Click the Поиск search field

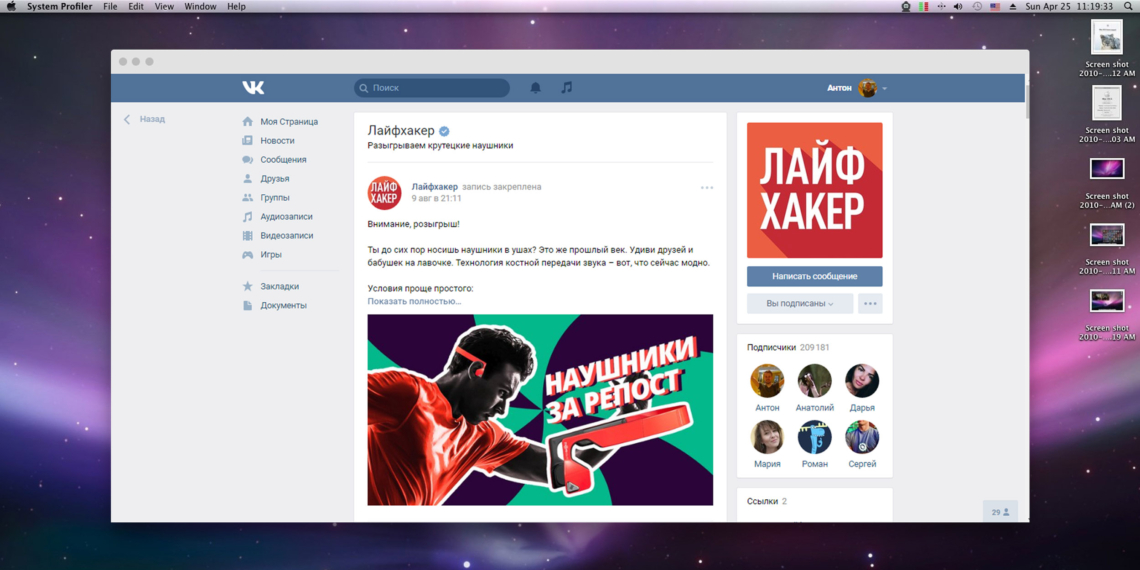[x=432, y=88]
